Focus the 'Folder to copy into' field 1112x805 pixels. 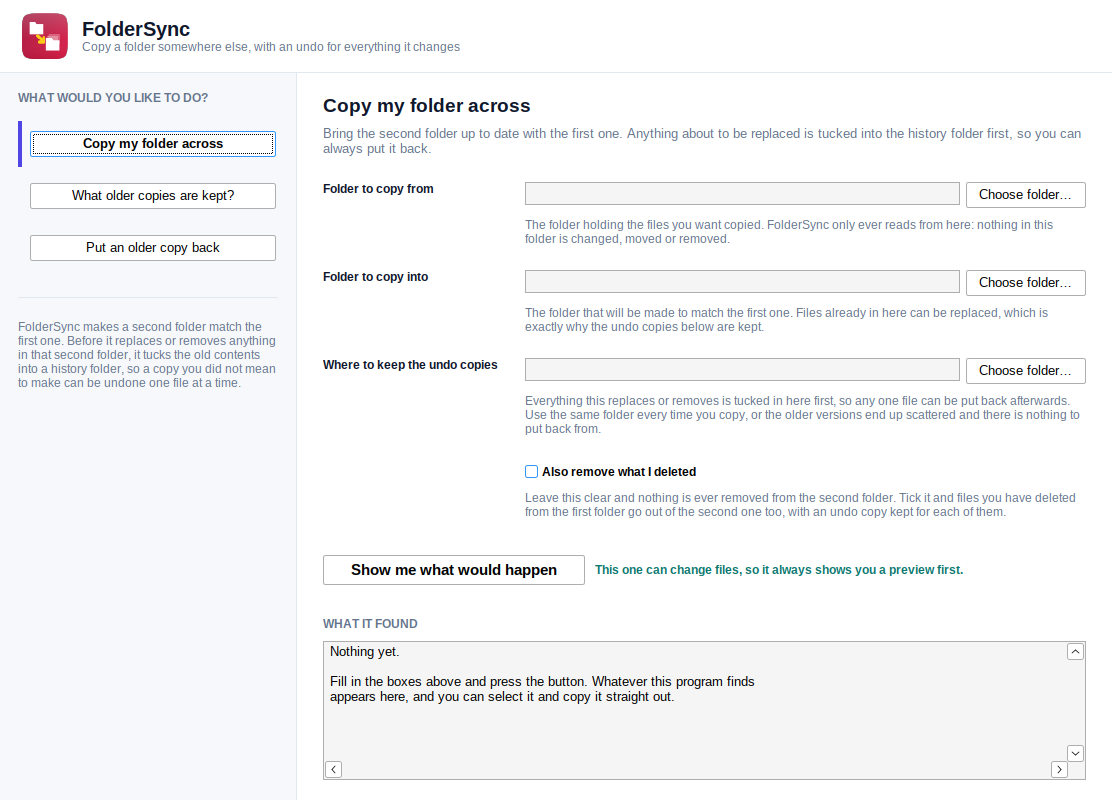tap(742, 282)
